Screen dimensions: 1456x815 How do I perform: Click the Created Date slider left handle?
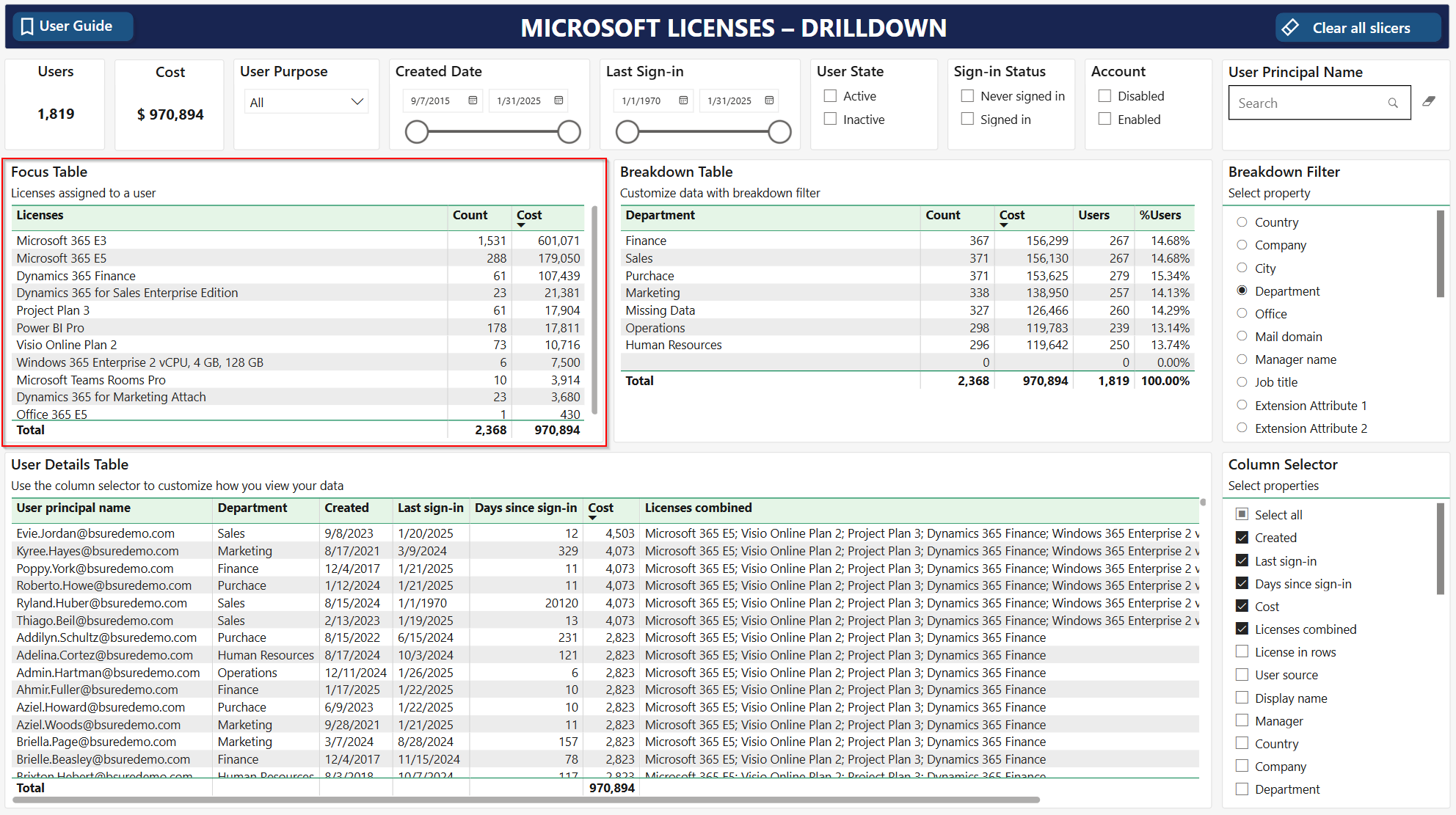tap(417, 132)
